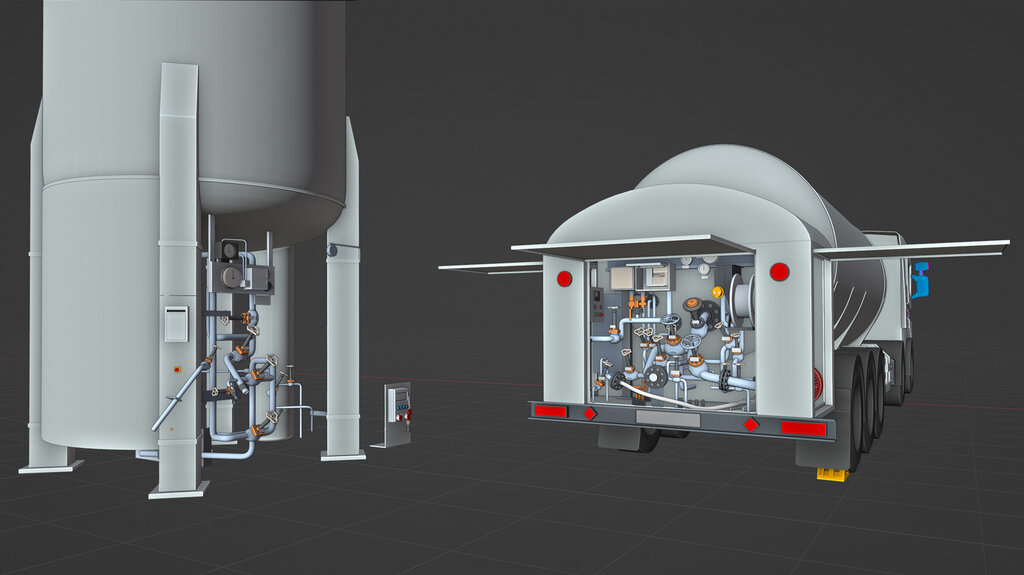This screenshot has height=575, width=1024.
Task: Click right red diamond reflector on bumper
Action: tap(751, 424)
